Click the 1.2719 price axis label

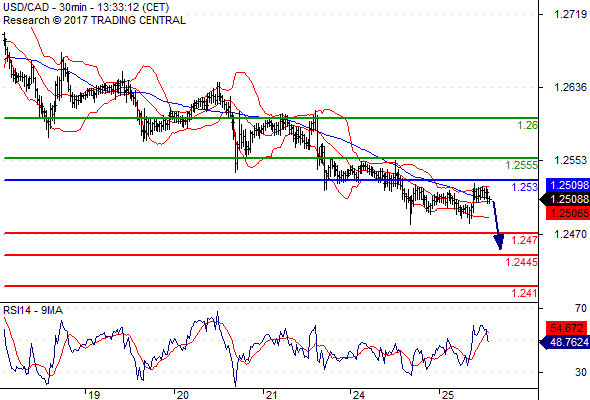click(x=570, y=14)
